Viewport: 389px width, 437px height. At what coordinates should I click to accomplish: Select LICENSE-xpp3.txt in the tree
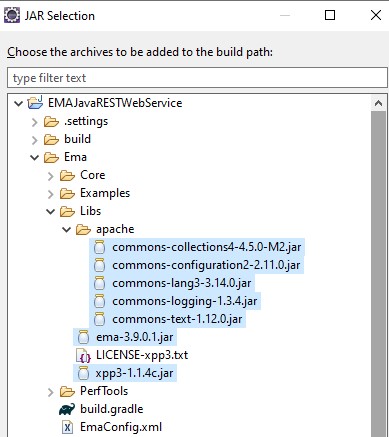(x=142, y=355)
